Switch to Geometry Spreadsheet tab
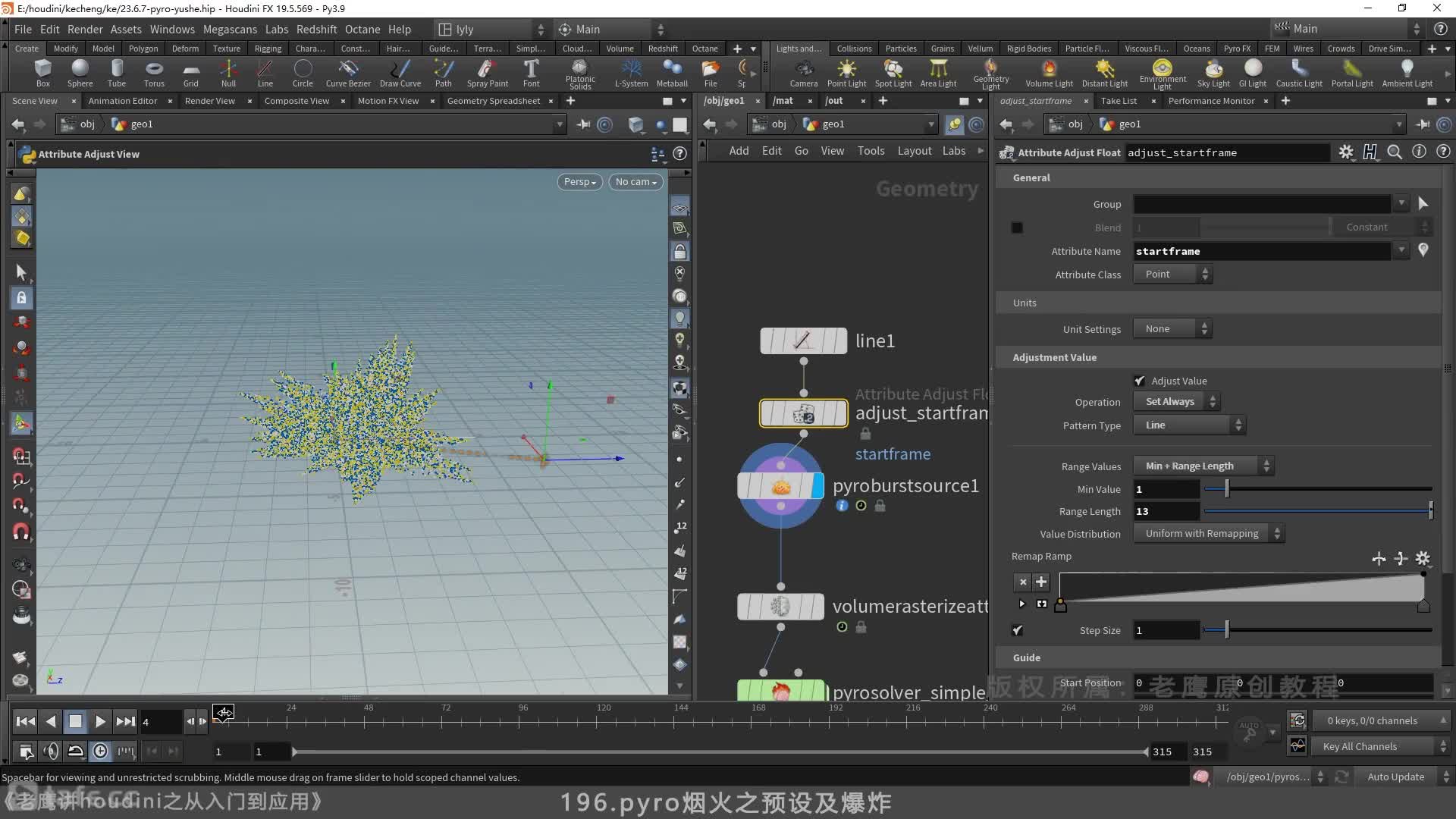The width and height of the screenshot is (1456, 819). [494, 101]
